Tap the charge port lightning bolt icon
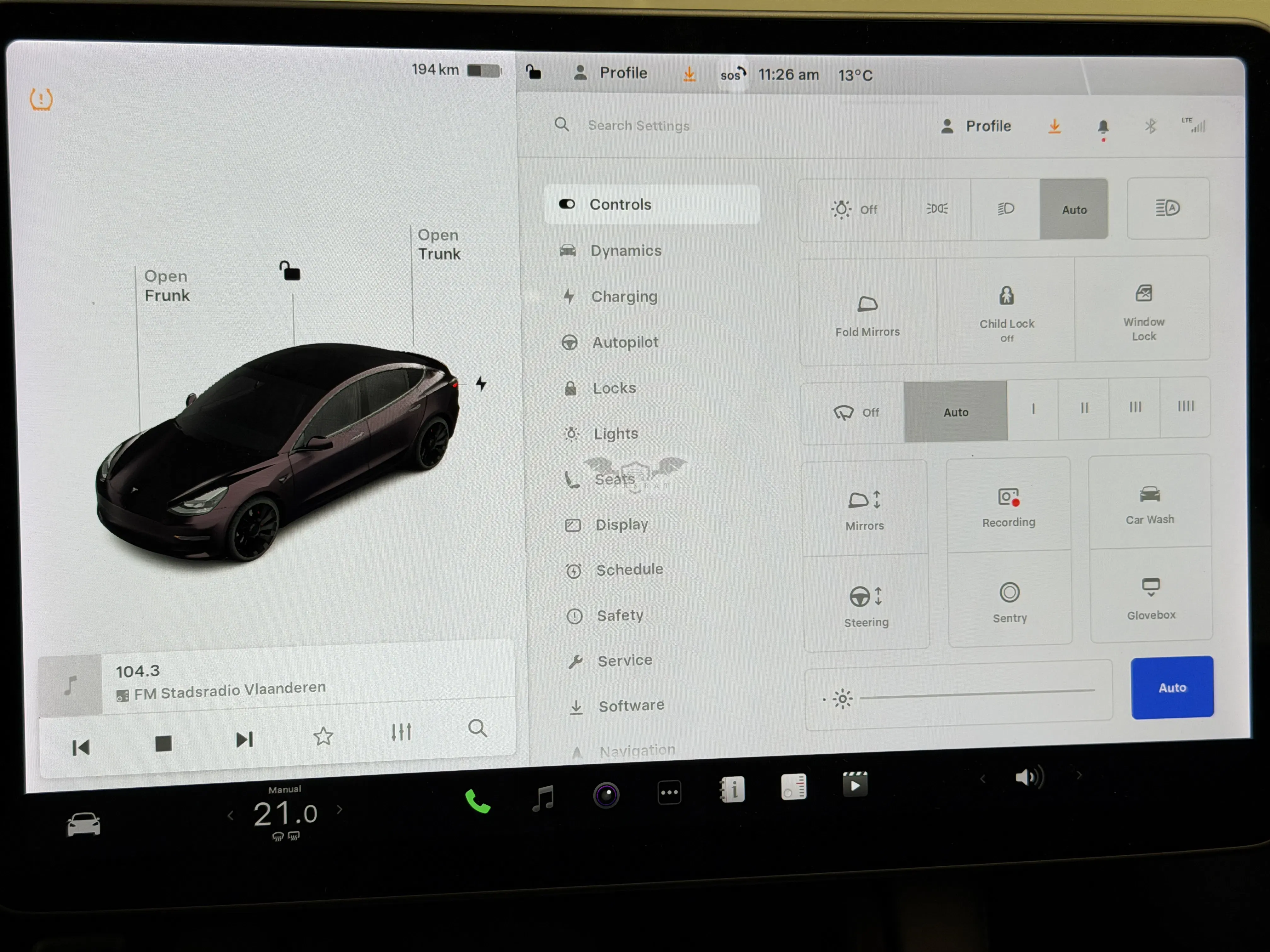This screenshot has width=1270, height=952. click(481, 383)
